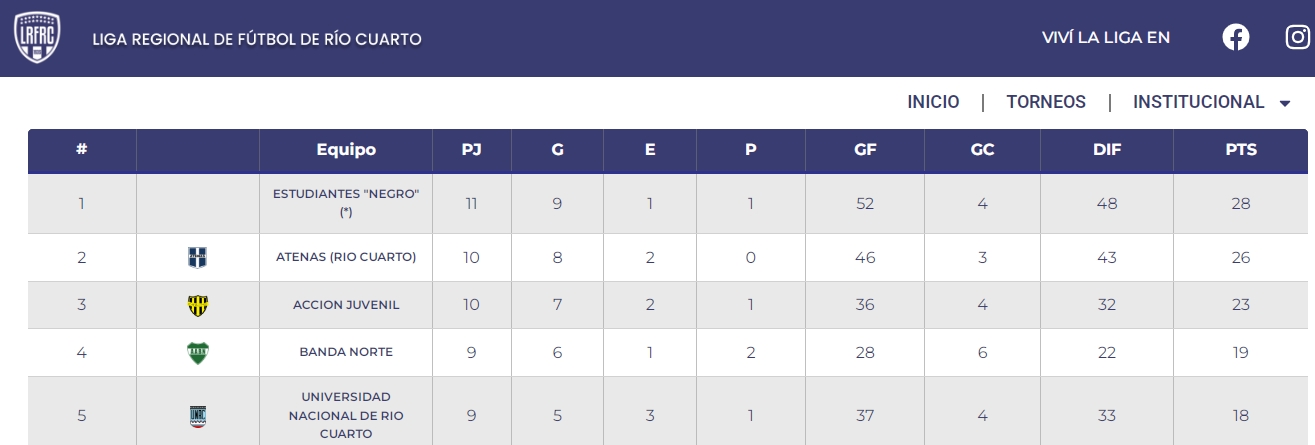This screenshot has width=1315, height=445.
Task: Click the GF column header
Action: [x=865, y=150]
